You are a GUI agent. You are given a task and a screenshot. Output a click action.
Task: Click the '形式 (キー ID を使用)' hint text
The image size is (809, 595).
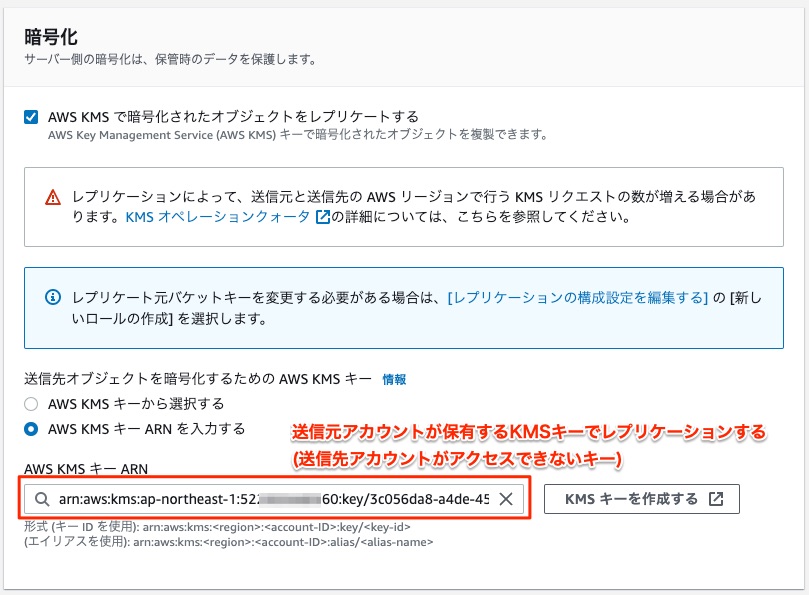[x=217, y=527]
